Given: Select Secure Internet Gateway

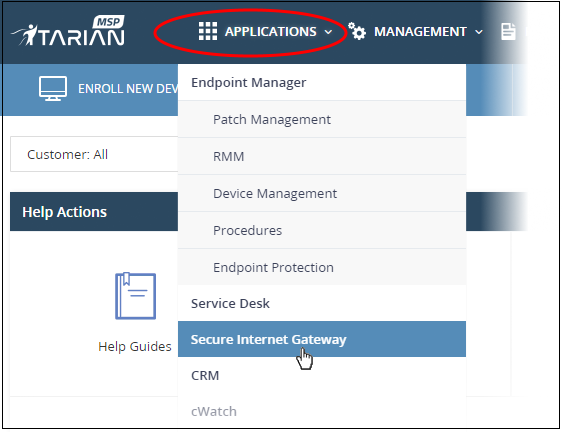Looking at the screenshot, I should click(322, 339).
